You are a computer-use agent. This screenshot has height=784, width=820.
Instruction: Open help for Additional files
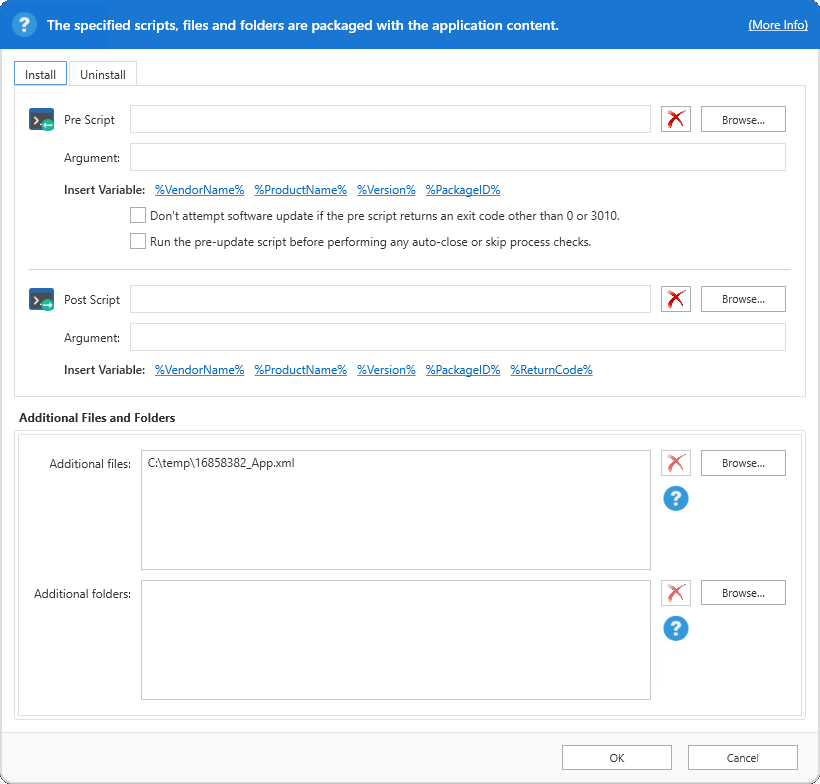(675, 498)
